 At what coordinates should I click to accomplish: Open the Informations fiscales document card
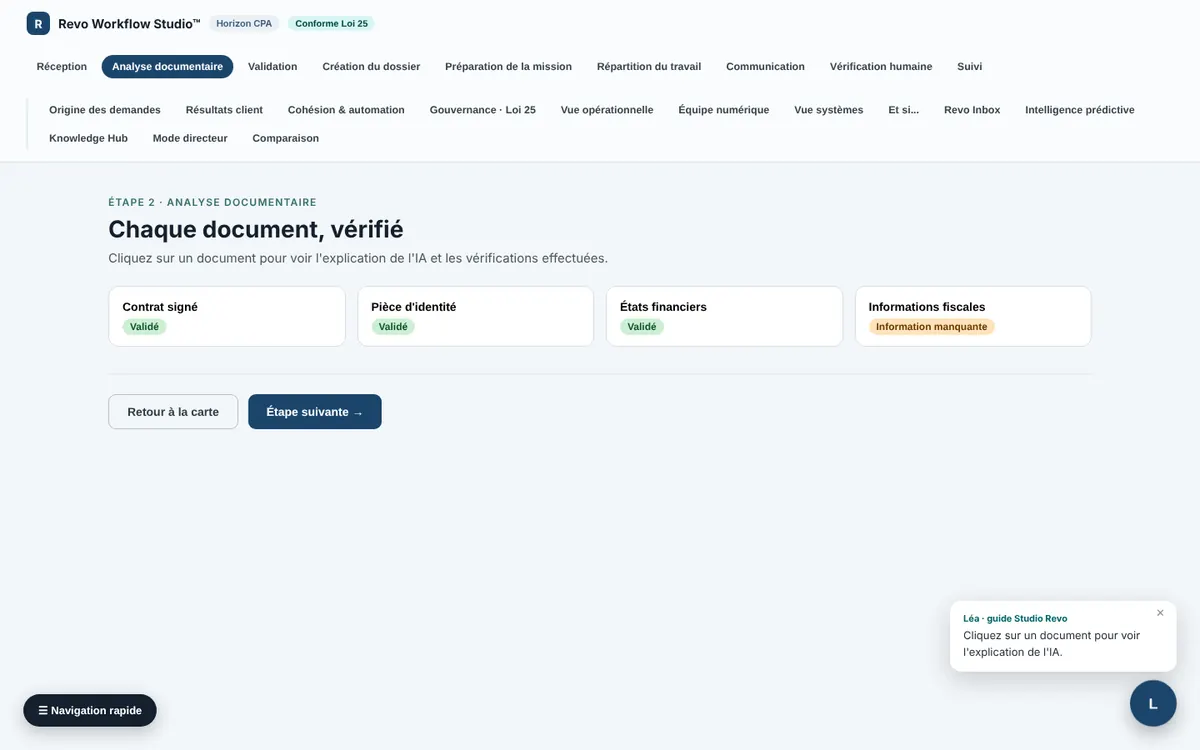click(x=973, y=316)
